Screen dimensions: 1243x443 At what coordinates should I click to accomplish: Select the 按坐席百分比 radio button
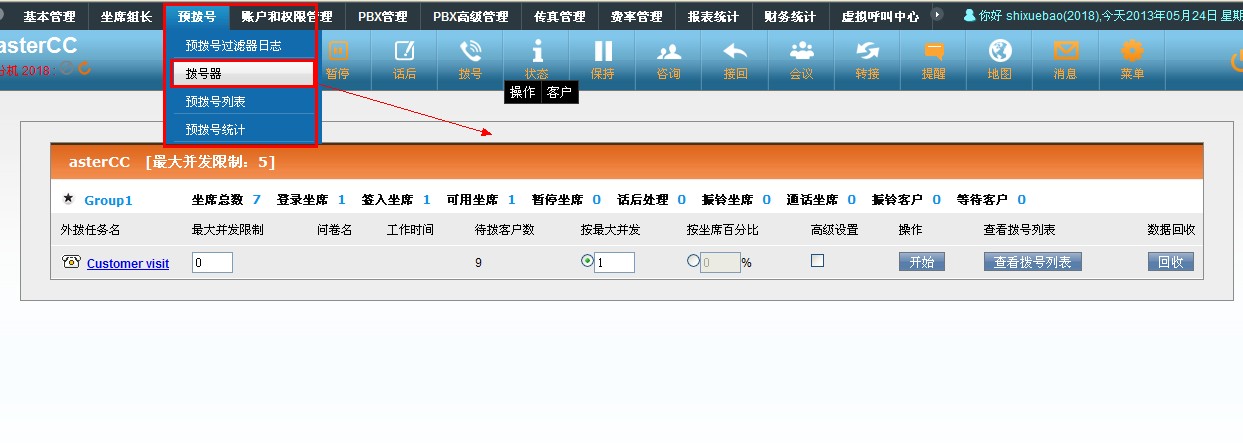tap(693, 261)
